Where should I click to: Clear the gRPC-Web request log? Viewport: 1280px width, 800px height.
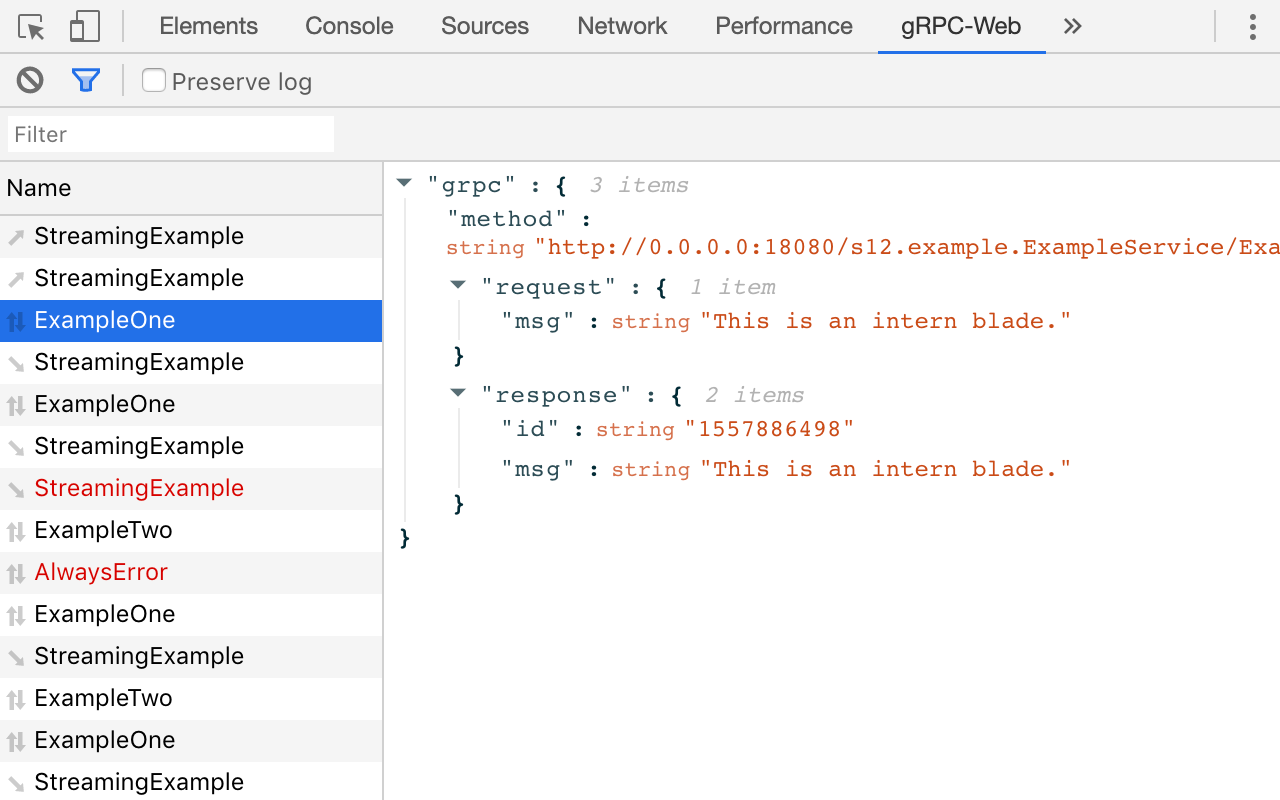click(x=29, y=80)
